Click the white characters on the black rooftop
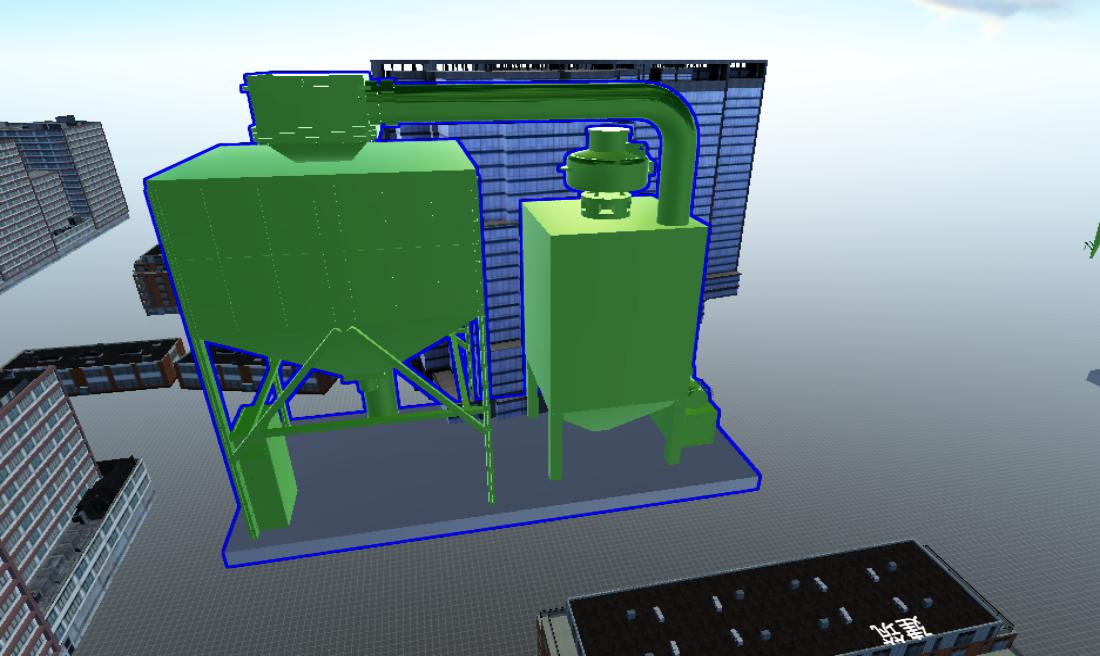The height and width of the screenshot is (656, 1100). pos(898,628)
